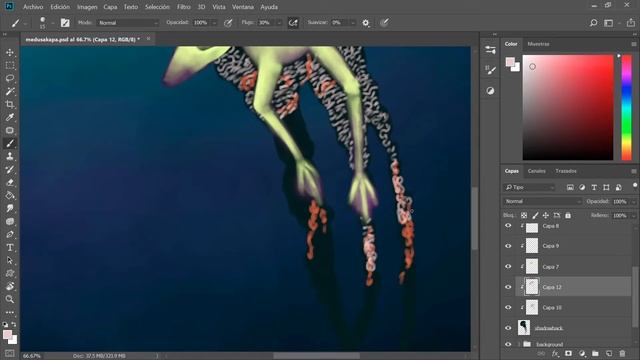Select the Eyedropper tool
Screen dimensions: 640x360
pos(10,118)
